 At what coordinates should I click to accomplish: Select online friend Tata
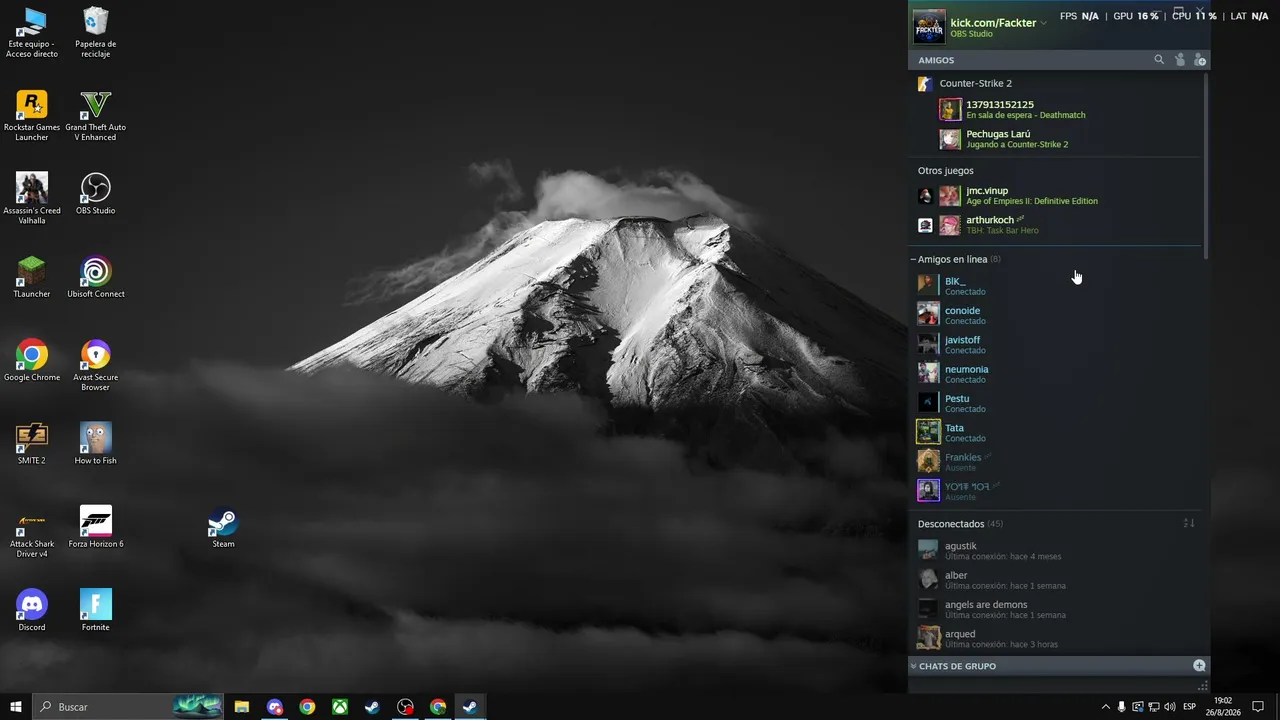point(1057,432)
